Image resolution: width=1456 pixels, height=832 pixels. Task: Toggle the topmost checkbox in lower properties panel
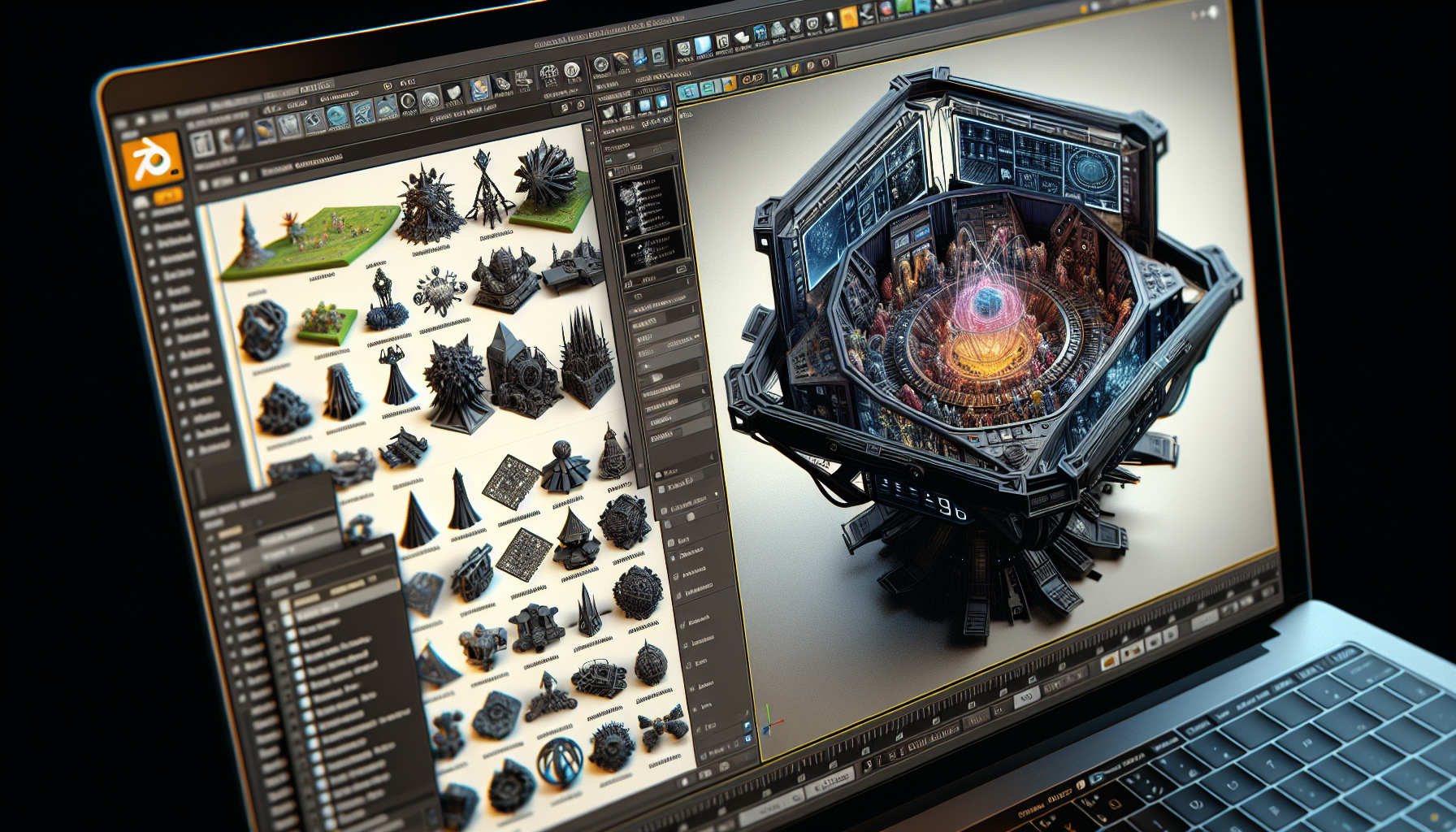[660, 474]
